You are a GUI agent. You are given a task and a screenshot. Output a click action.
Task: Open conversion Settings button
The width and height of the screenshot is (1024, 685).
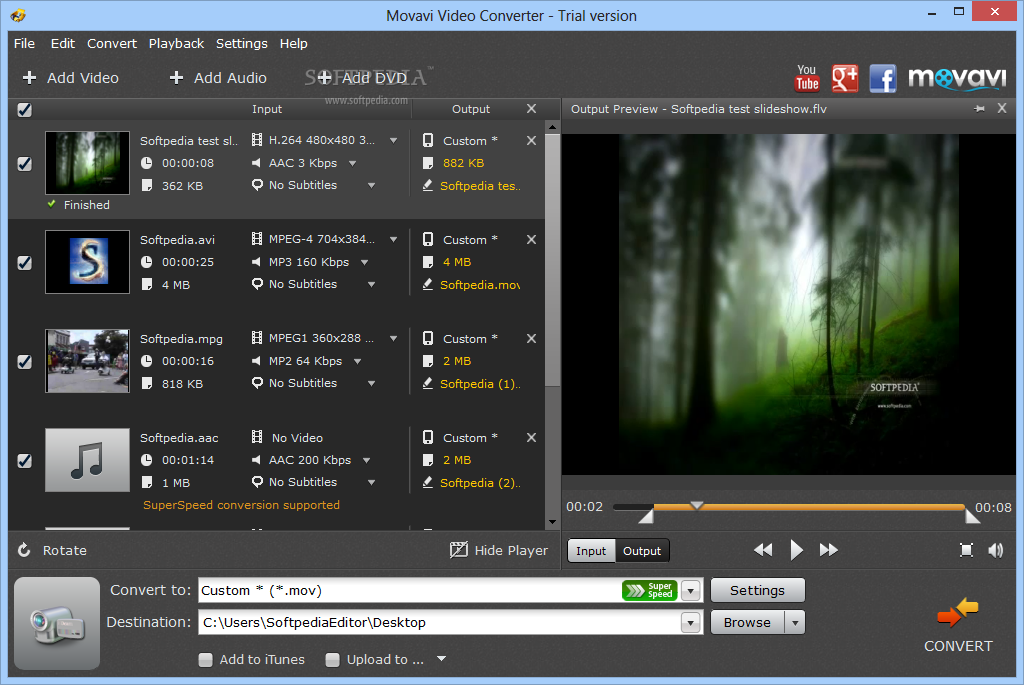pyautogui.click(x=758, y=590)
